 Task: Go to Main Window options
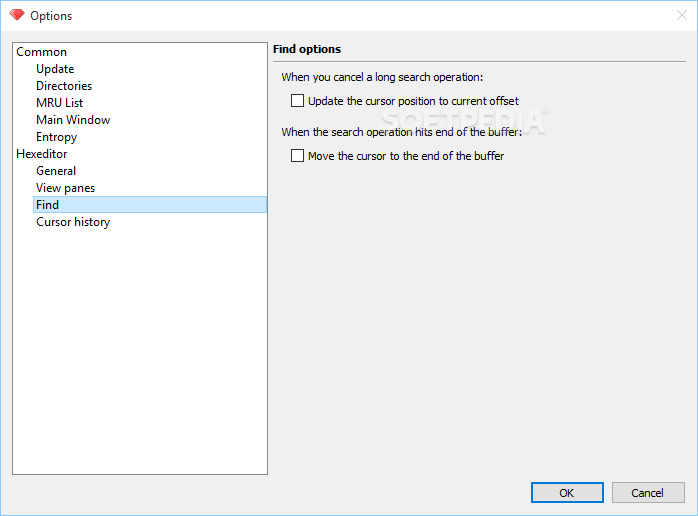(73, 120)
